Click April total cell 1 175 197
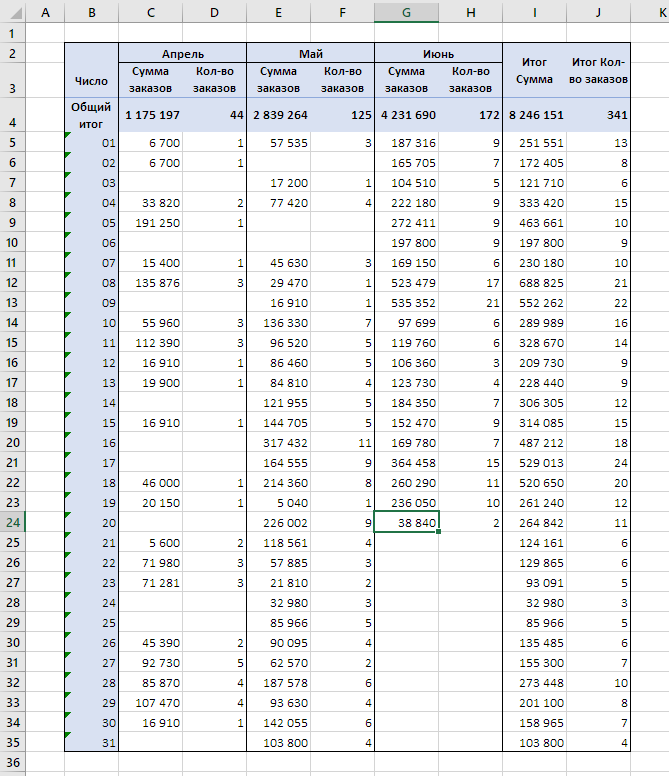669x776 pixels. click(x=151, y=115)
